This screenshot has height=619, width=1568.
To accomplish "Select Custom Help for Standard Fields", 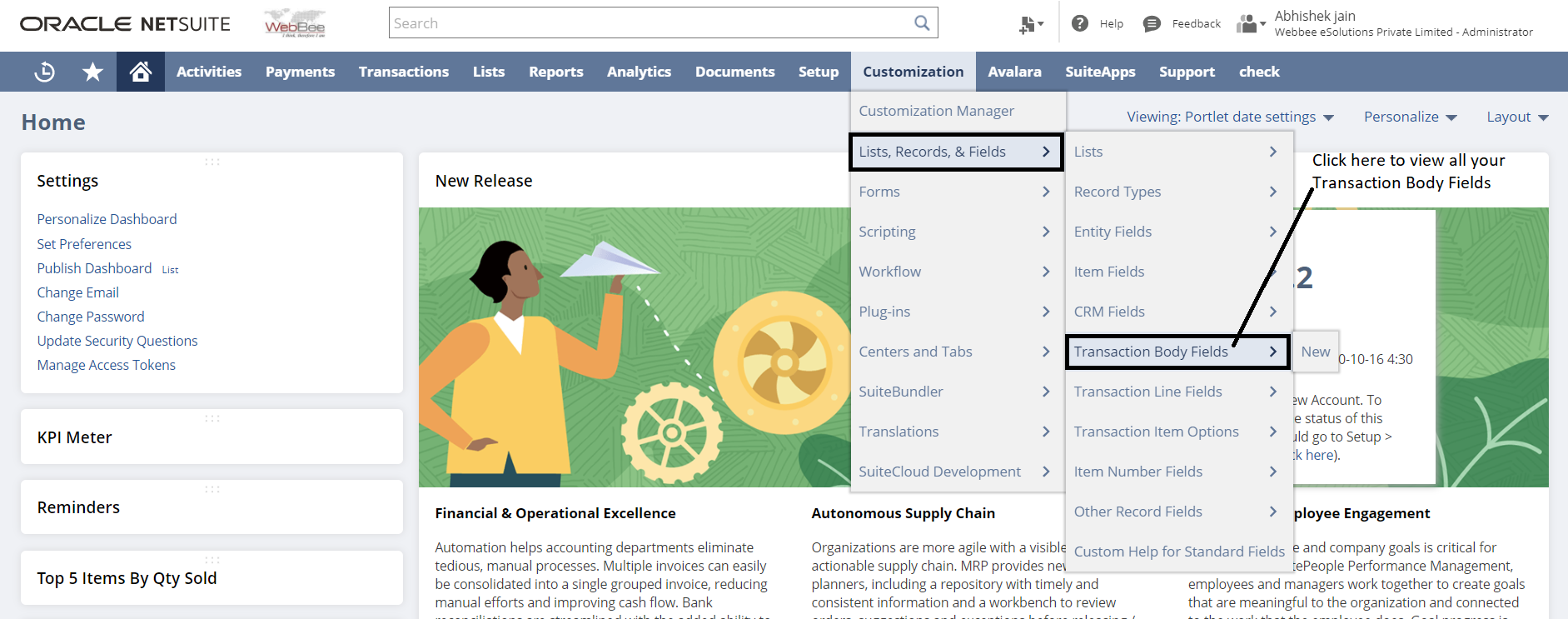I will click(1178, 552).
